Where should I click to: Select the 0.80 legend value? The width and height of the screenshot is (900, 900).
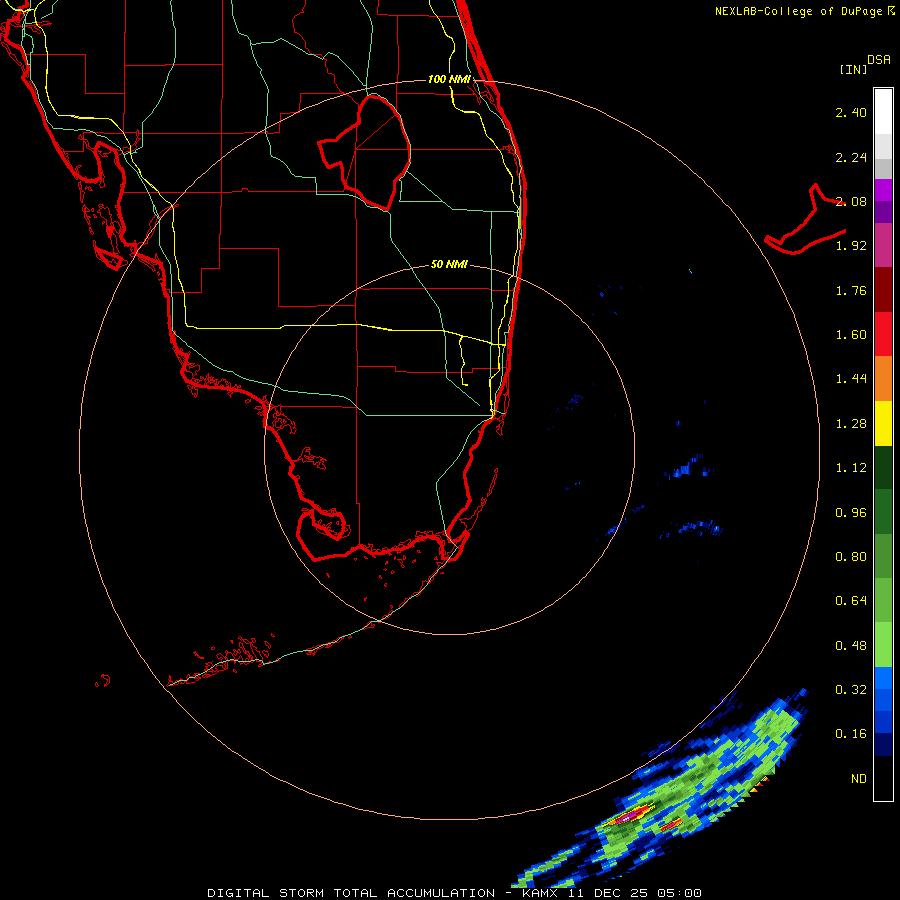click(x=851, y=557)
